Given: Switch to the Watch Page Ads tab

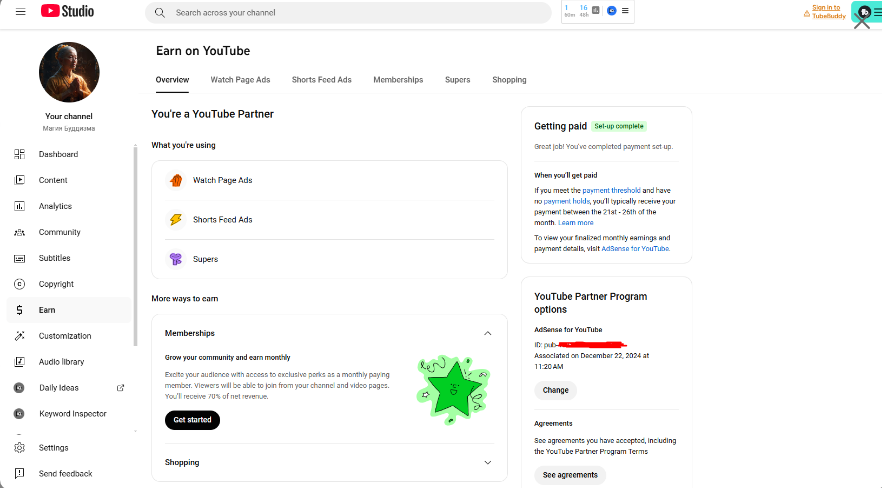Looking at the screenshot, I should point(240,80).
